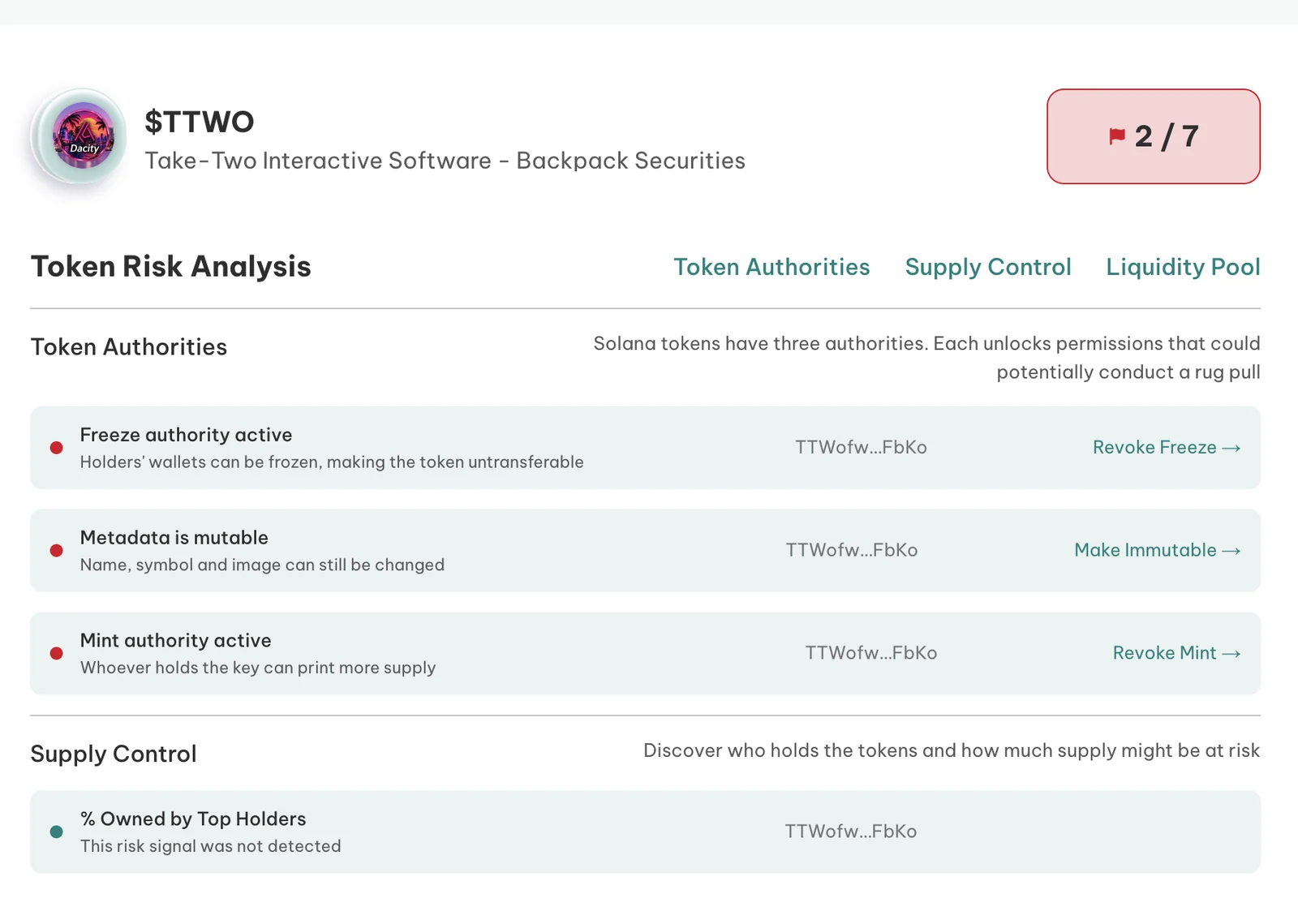This screenshot has height=924, width=1298.
Task: Click Take-Two Interactive Software token name
Action: [445, 161]
